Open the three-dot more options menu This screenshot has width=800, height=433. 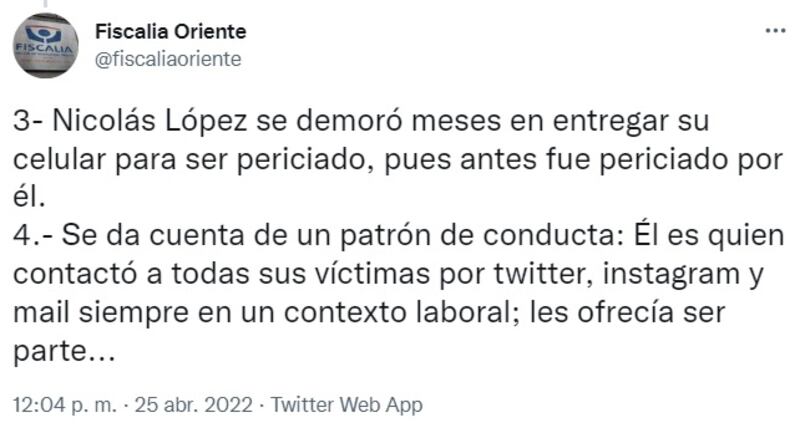775,31
